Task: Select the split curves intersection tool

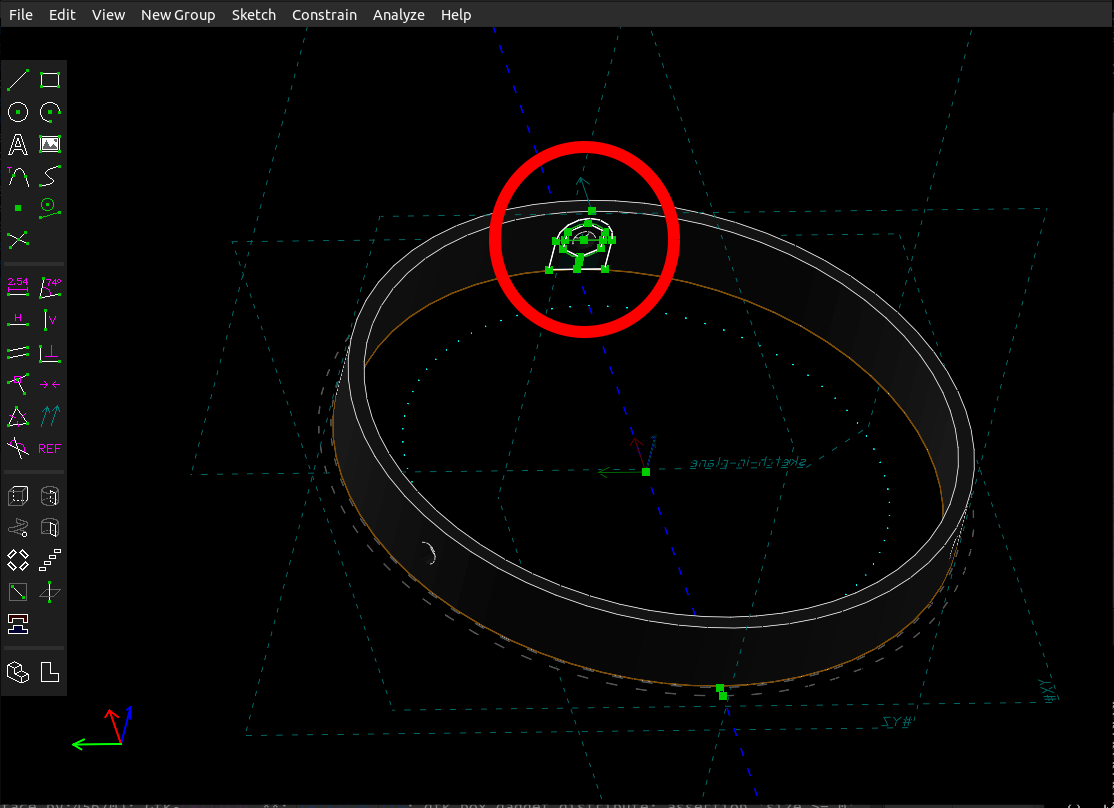Action: point(18,240)
